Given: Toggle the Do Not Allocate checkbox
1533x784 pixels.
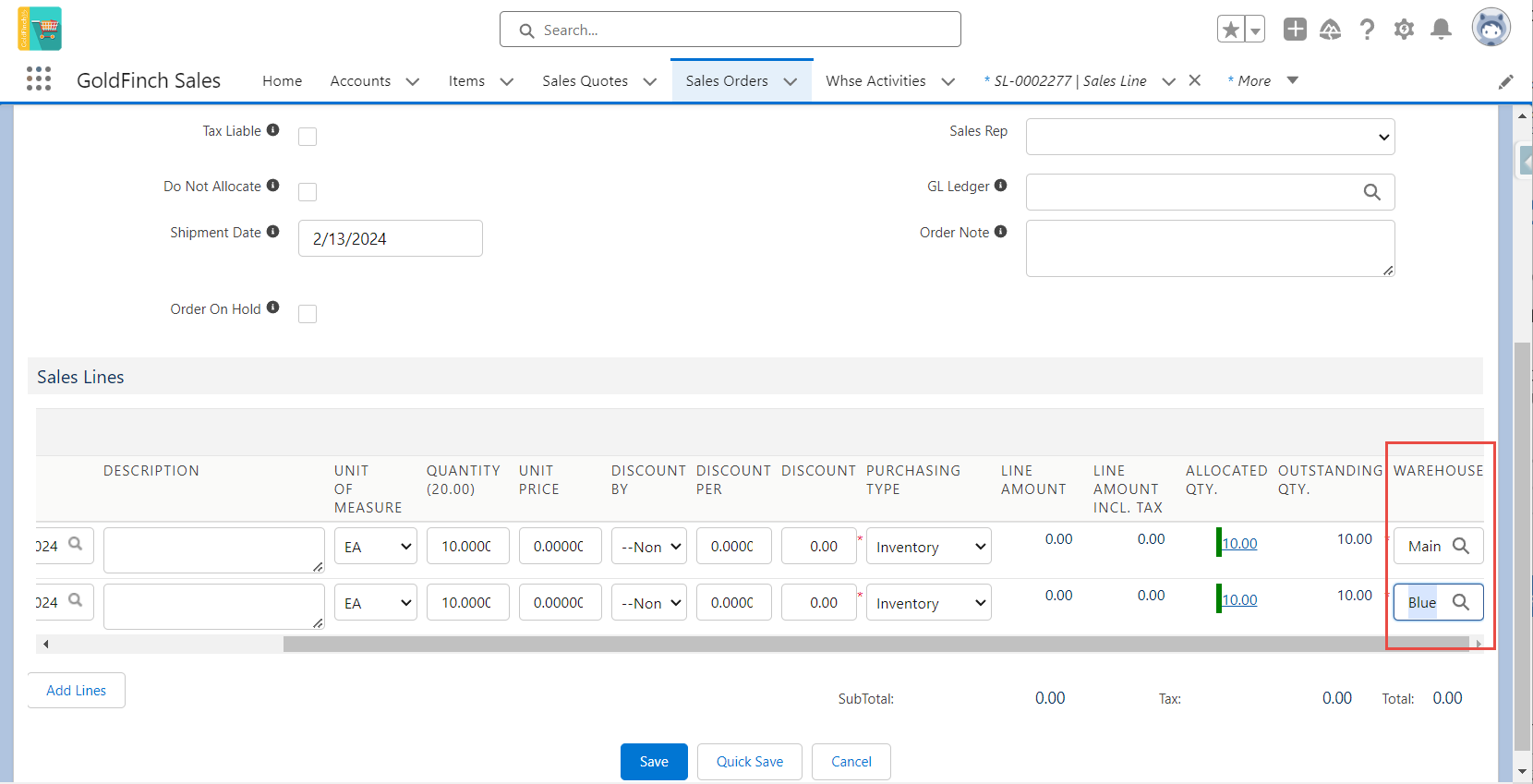Looking at the screenshot, I should click(x=308, y=192).
